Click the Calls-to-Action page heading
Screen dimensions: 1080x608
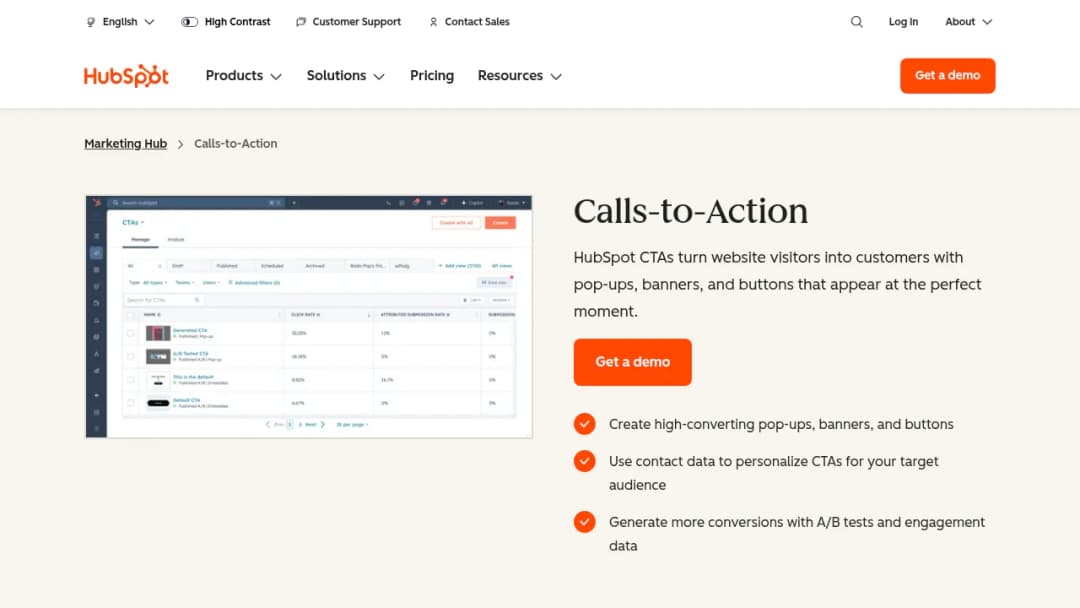(690, 211)
